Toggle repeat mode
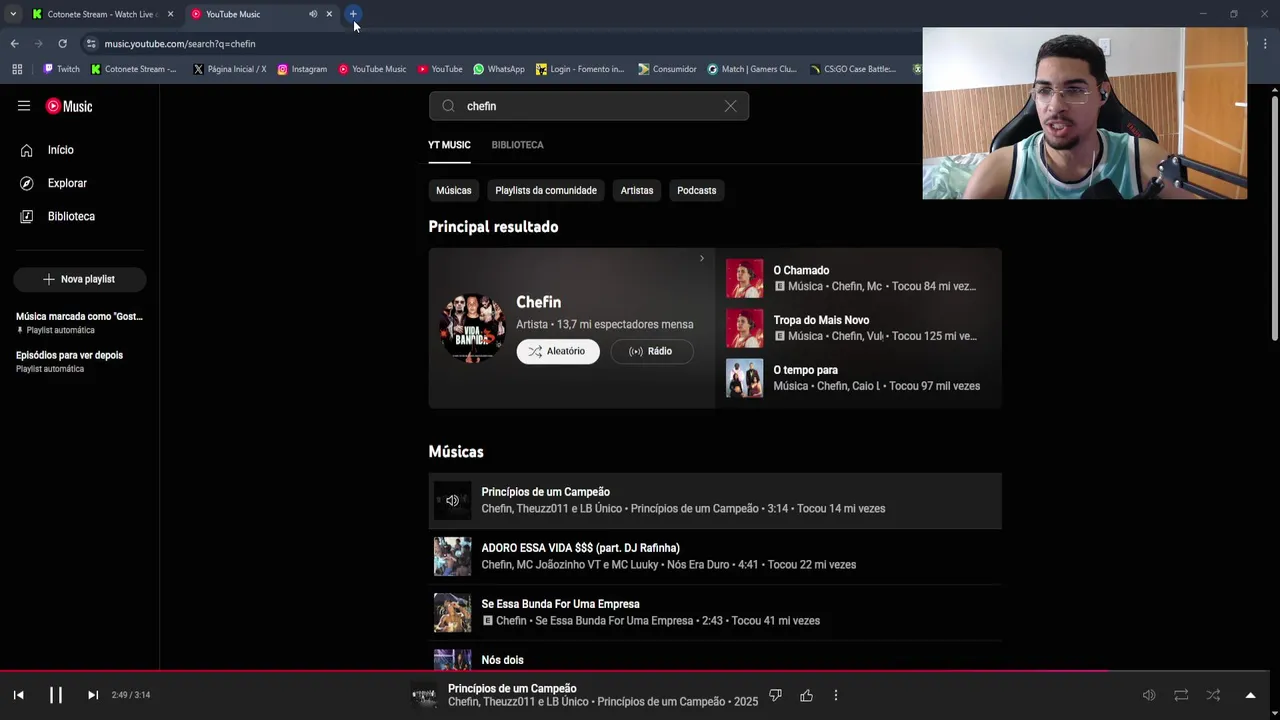The width and height of the screenshot is (1280, 720). [1181, 695]
